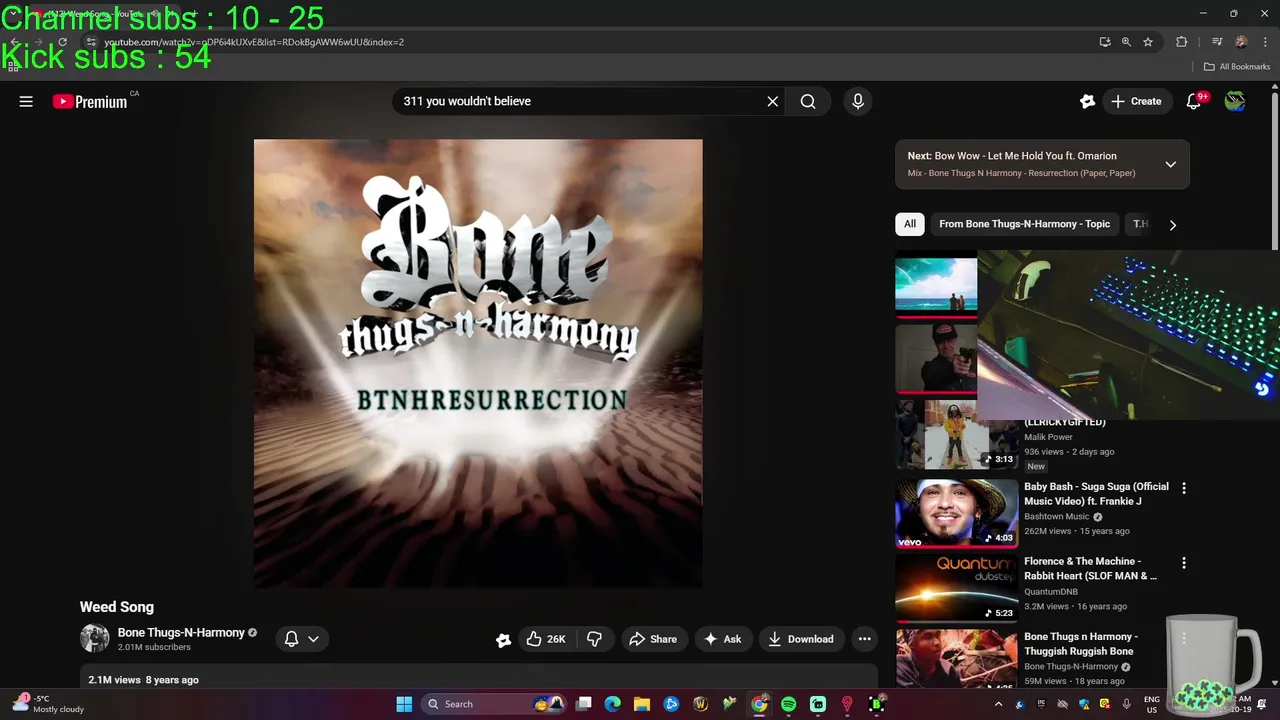Open YouTube notifications bell
The height and width of the screenshot is (720, 1280).
click(x=1193, y=101)
